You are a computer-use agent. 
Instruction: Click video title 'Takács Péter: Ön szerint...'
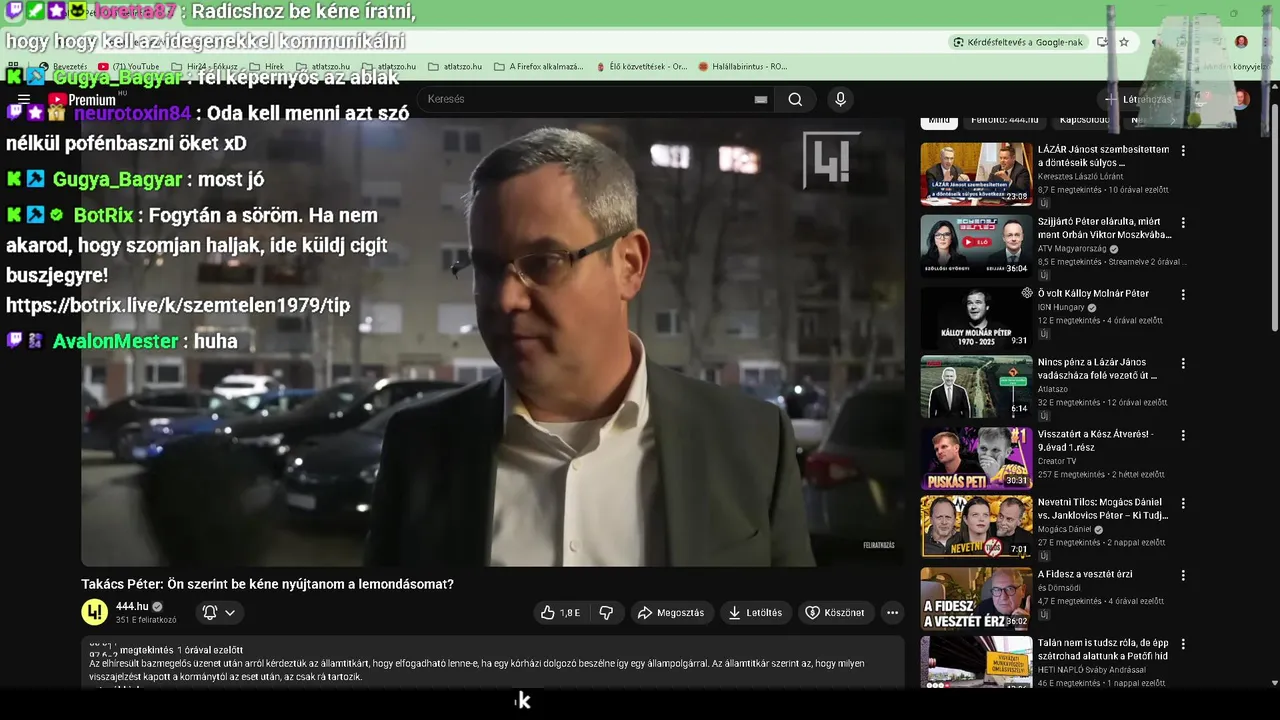[267, 584]
